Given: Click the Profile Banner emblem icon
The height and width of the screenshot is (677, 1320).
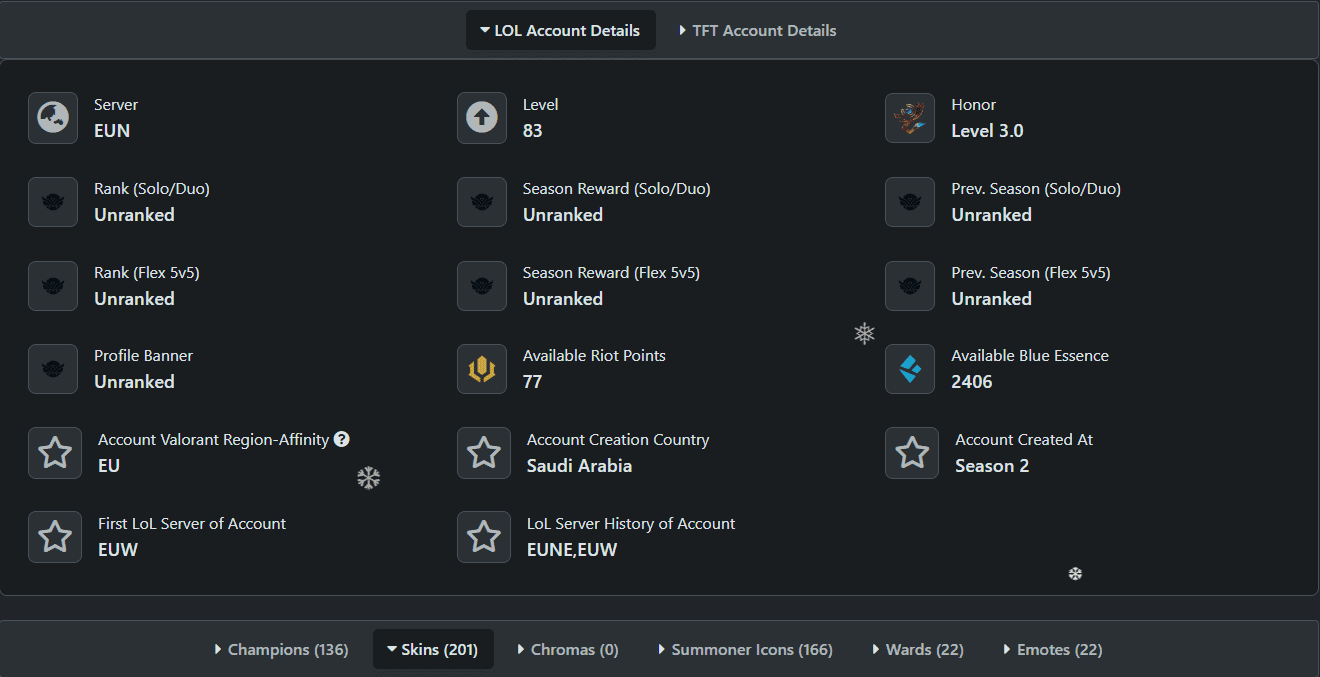Looking at the screenshot, I should pos(53,369).
